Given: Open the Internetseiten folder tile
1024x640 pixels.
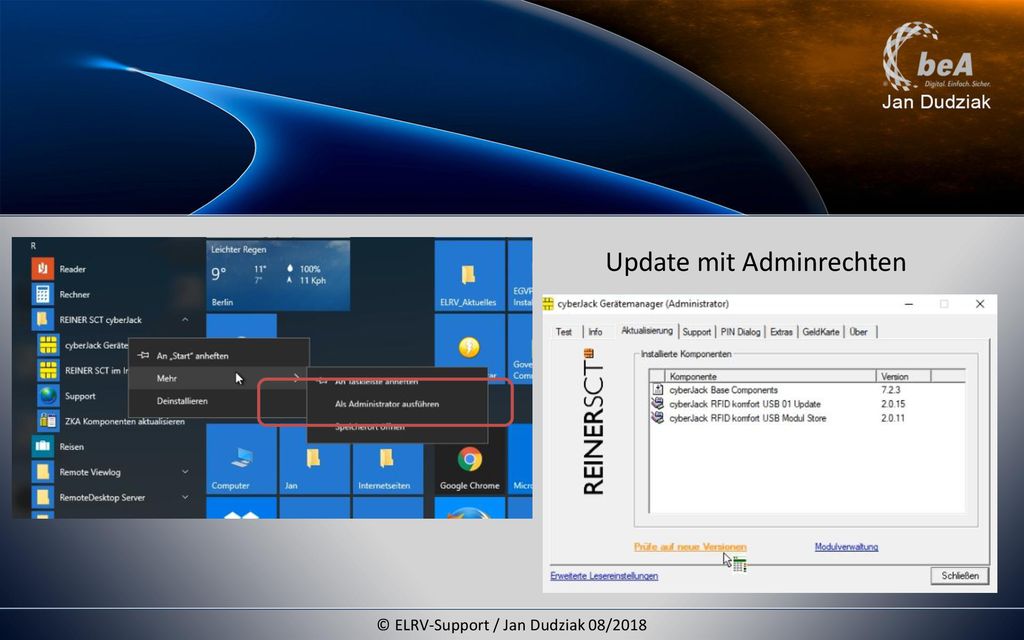Looking at the screenshot, I should pyautogui.click(x=386, y=459).
